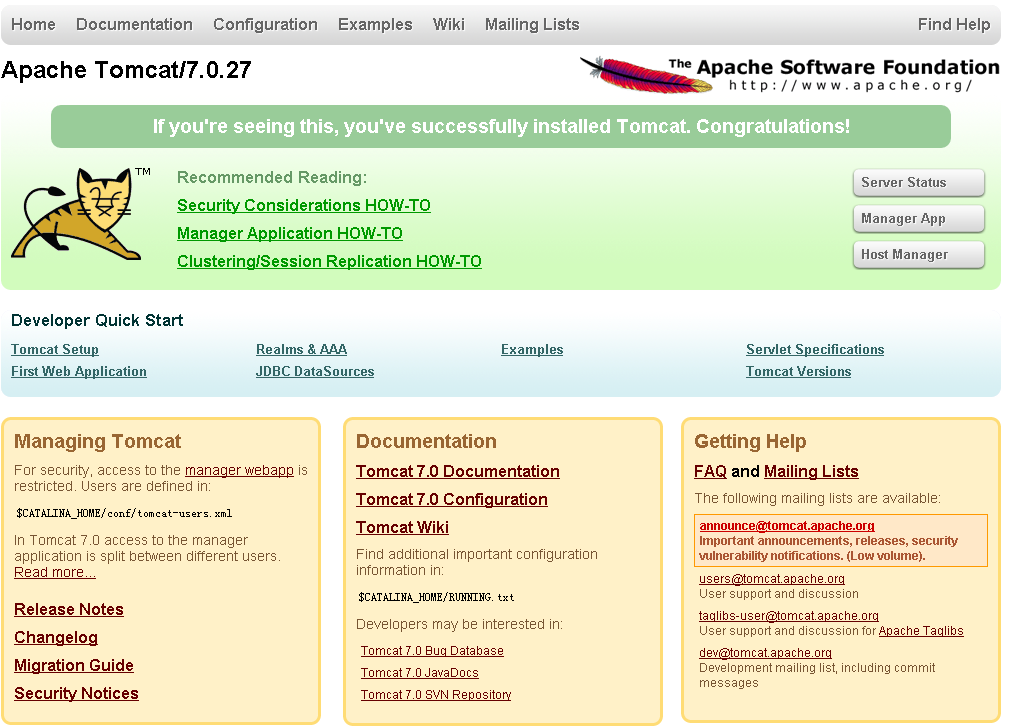1009x726 pixels.
Task: Follow the Tomcat Setup link
Action: [x=55, y=349]
